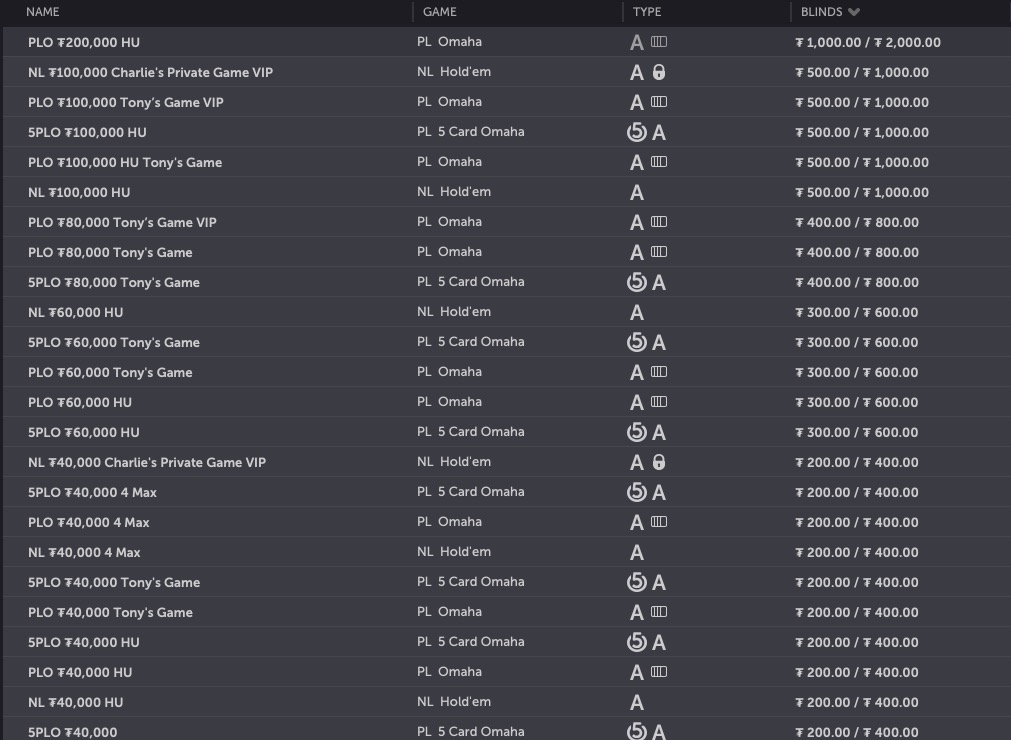Open PLO ₮100,000 Tony's Game VIP table
The image size is (1011, 740).
tap(126, 102)
